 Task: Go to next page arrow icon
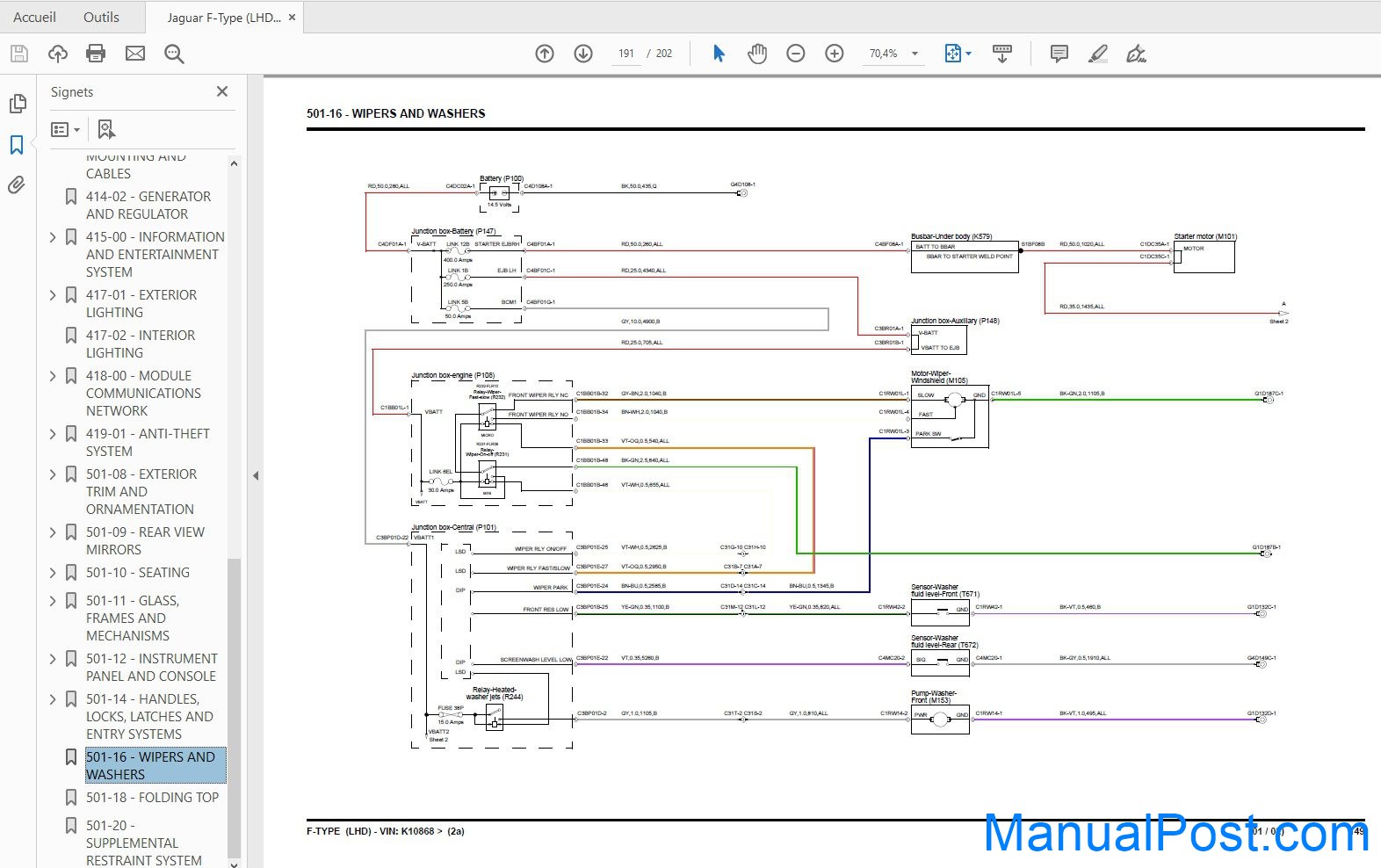click(x=583, y=54)
